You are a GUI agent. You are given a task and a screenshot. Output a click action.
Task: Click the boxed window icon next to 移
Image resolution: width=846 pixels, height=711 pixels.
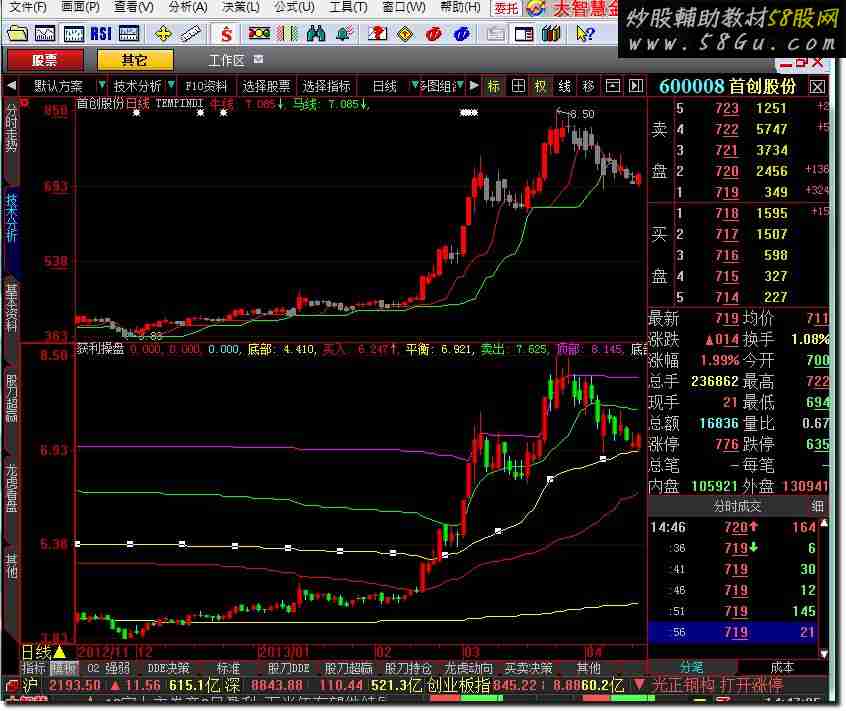(612, 86)
